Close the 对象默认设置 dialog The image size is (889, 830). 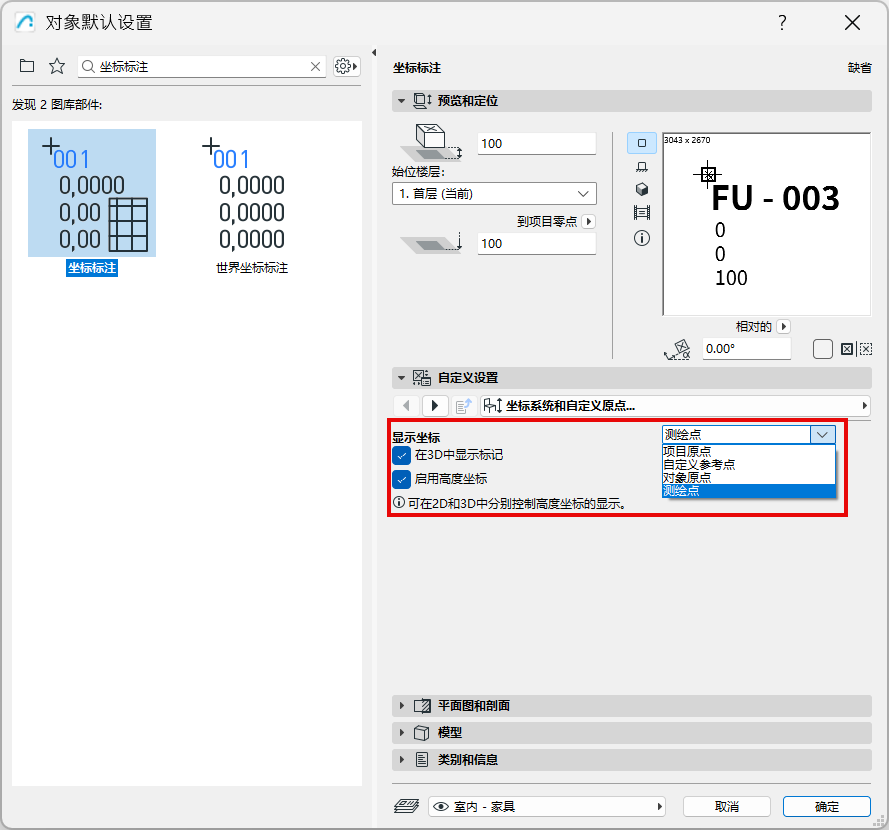[x=852, y=23]
